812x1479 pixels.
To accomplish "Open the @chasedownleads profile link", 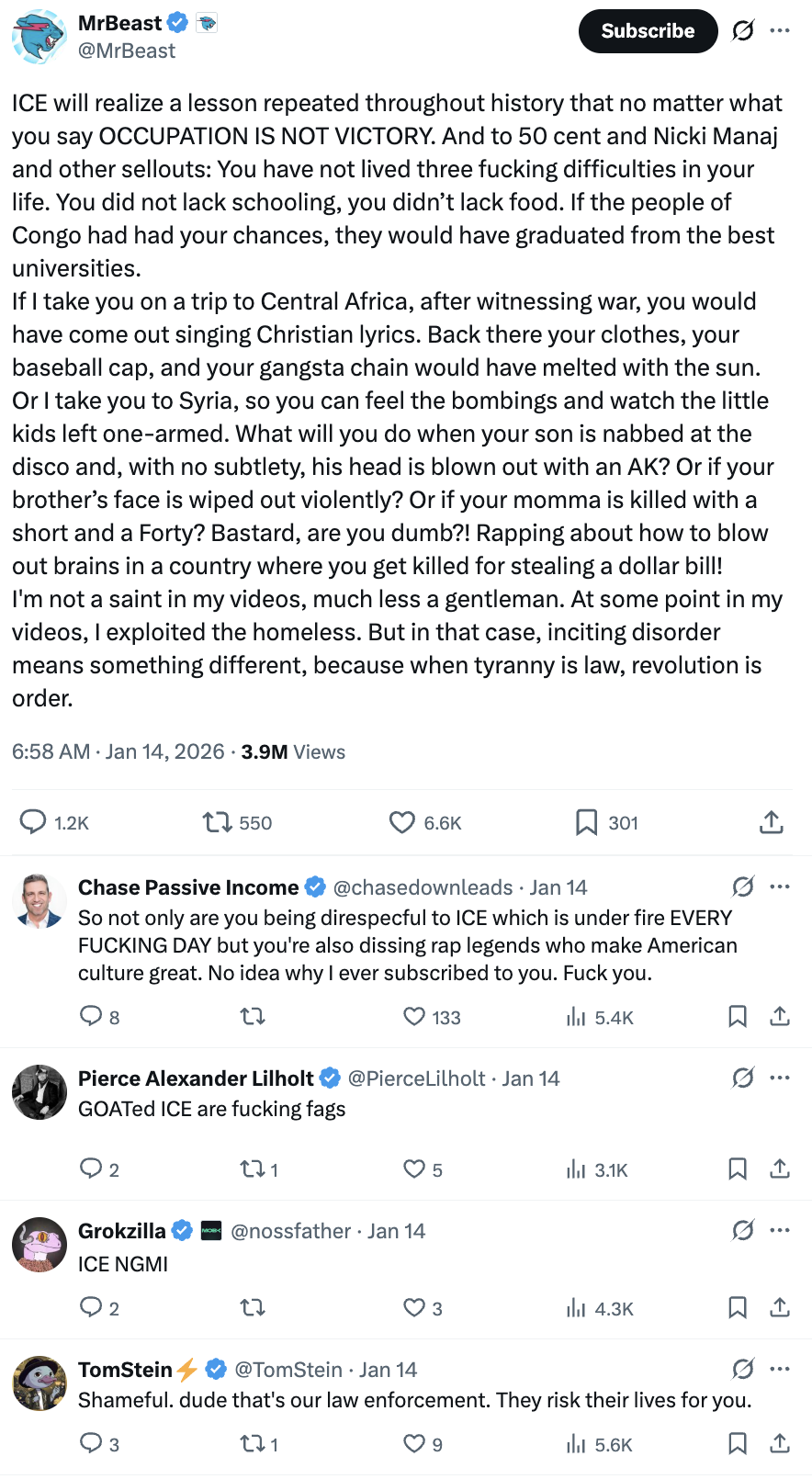I will pos(423,887).
